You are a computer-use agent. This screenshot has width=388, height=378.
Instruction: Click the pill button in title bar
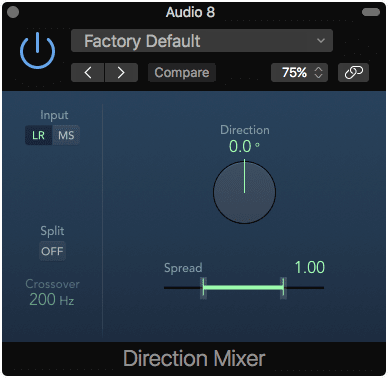coord(371,12)
